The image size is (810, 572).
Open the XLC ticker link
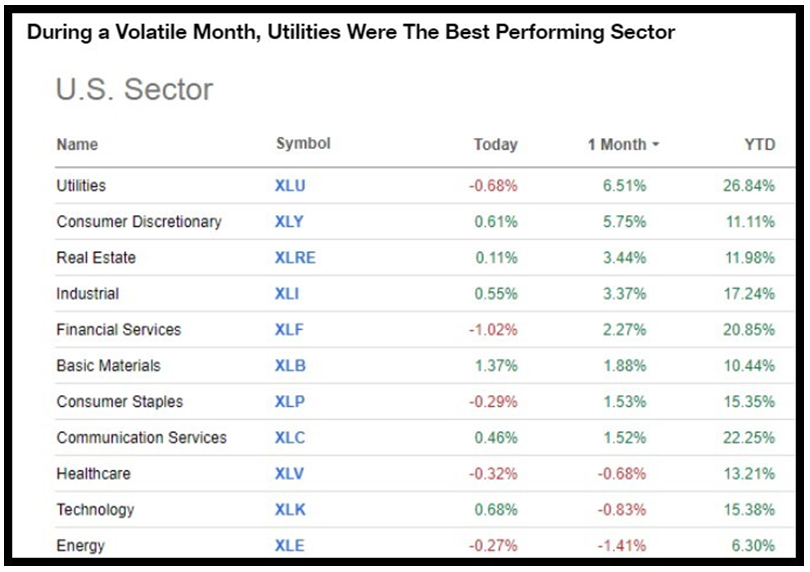(290, 438)
